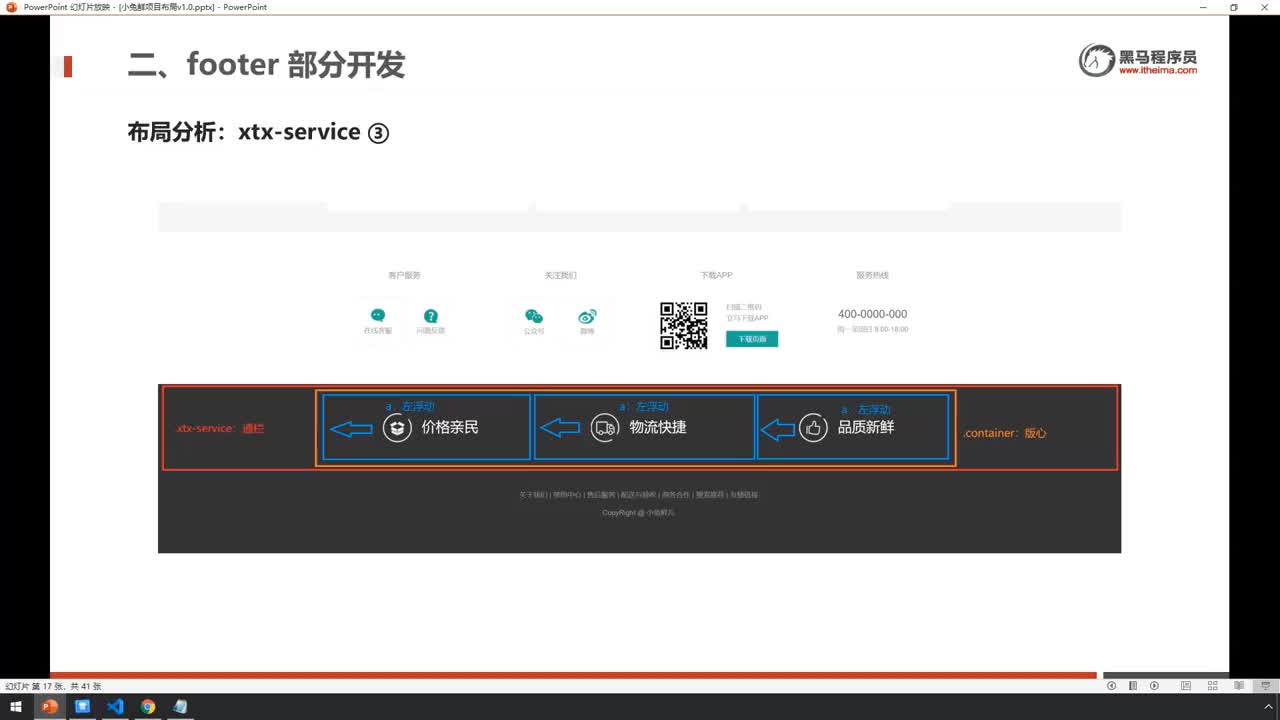Restore down the PowerPoint window
The width and height of the screenshot is (1280, 720).
[x=1234, y=7]
